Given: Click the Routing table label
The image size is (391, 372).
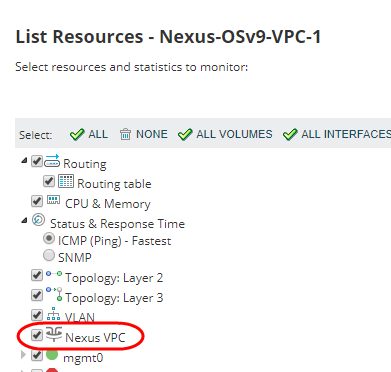Looking at the screenshot, I should pos(114,184).
